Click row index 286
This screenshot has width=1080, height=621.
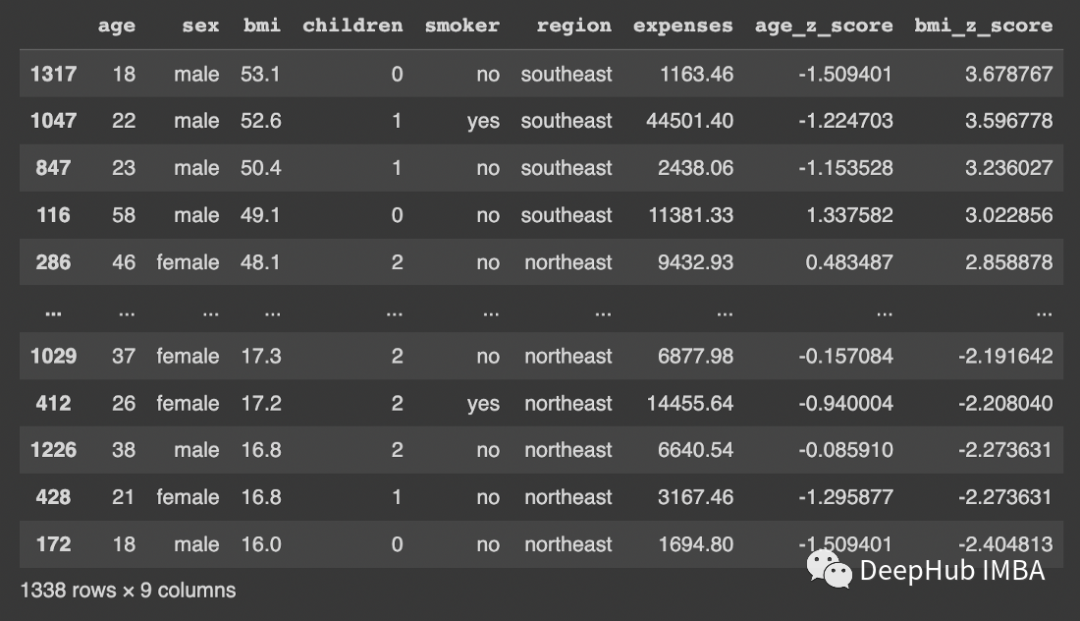(53, 262)
